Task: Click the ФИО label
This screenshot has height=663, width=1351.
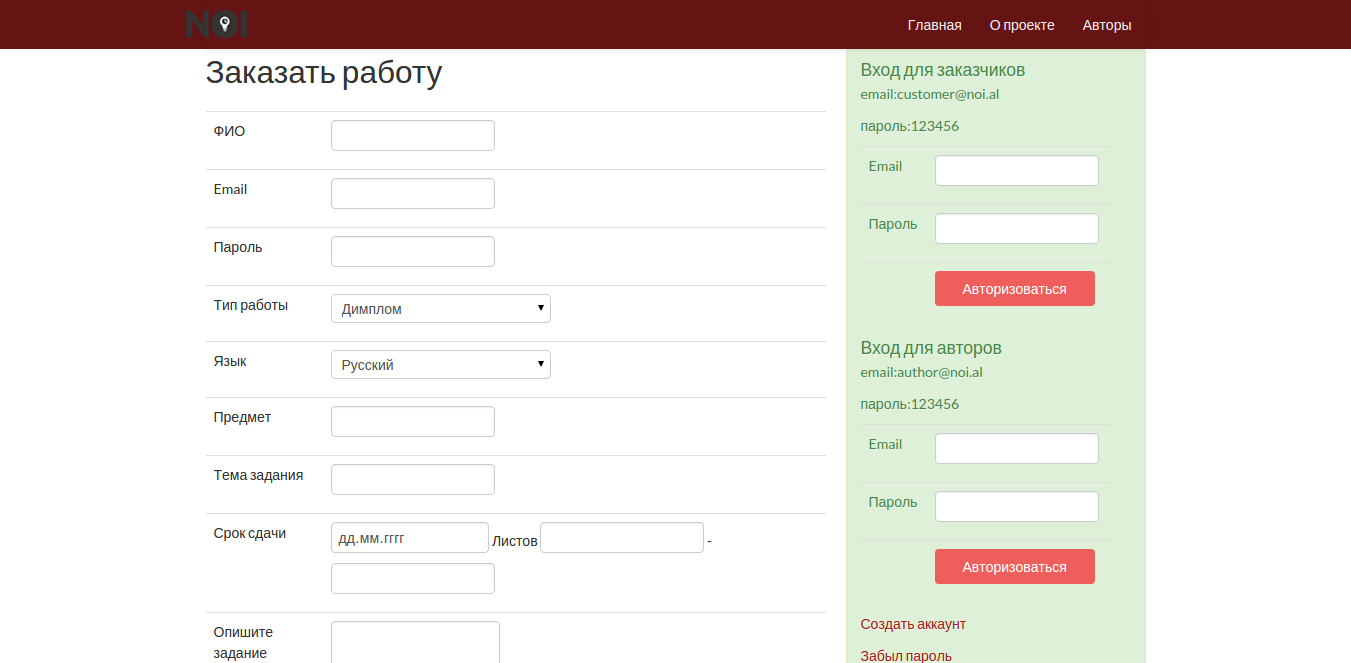Action: coord(229,131)
